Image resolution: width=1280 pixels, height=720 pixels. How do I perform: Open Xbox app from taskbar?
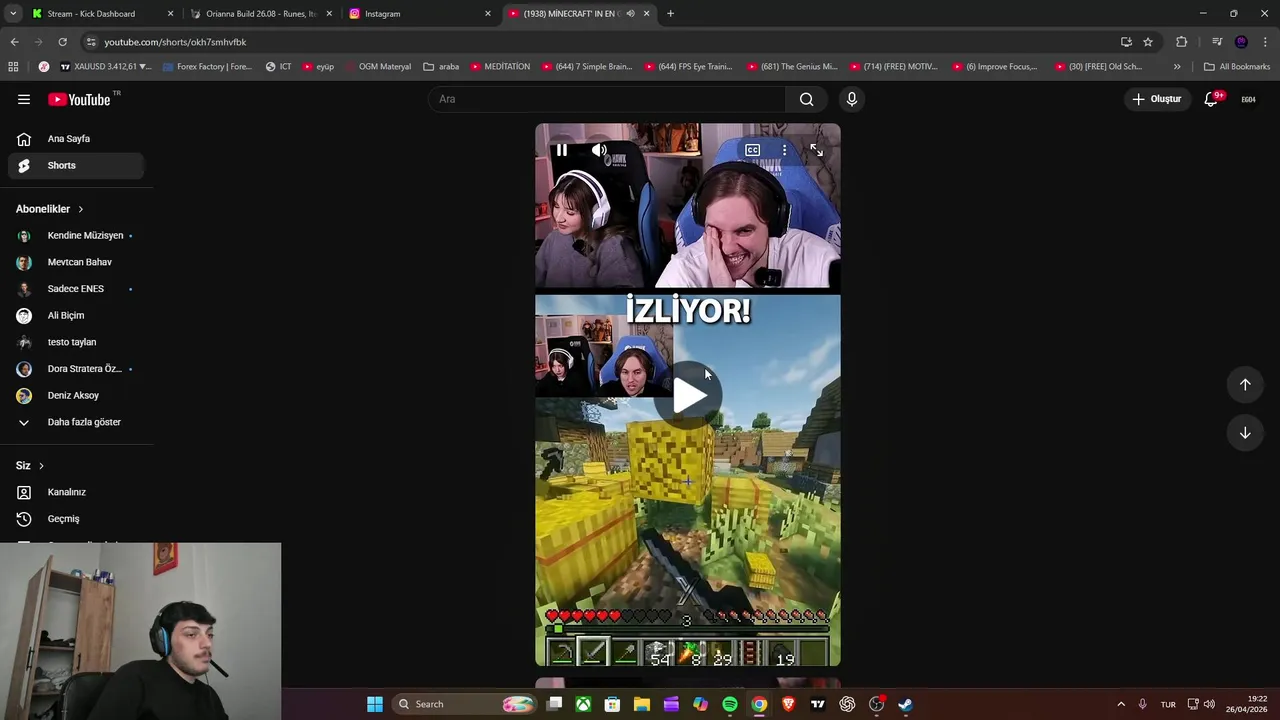583,704
